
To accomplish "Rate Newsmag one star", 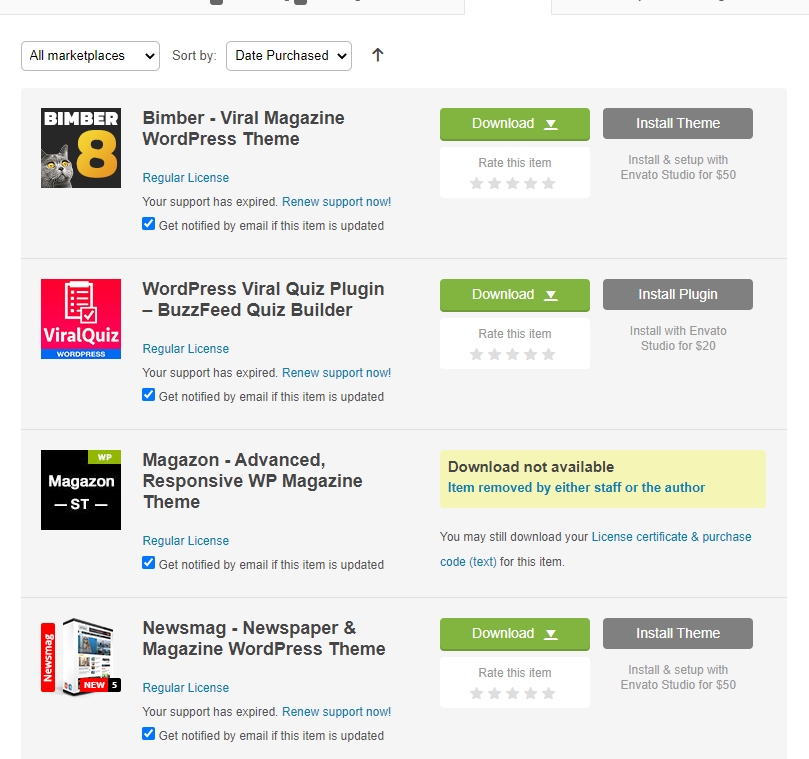I will coord(477,693).
